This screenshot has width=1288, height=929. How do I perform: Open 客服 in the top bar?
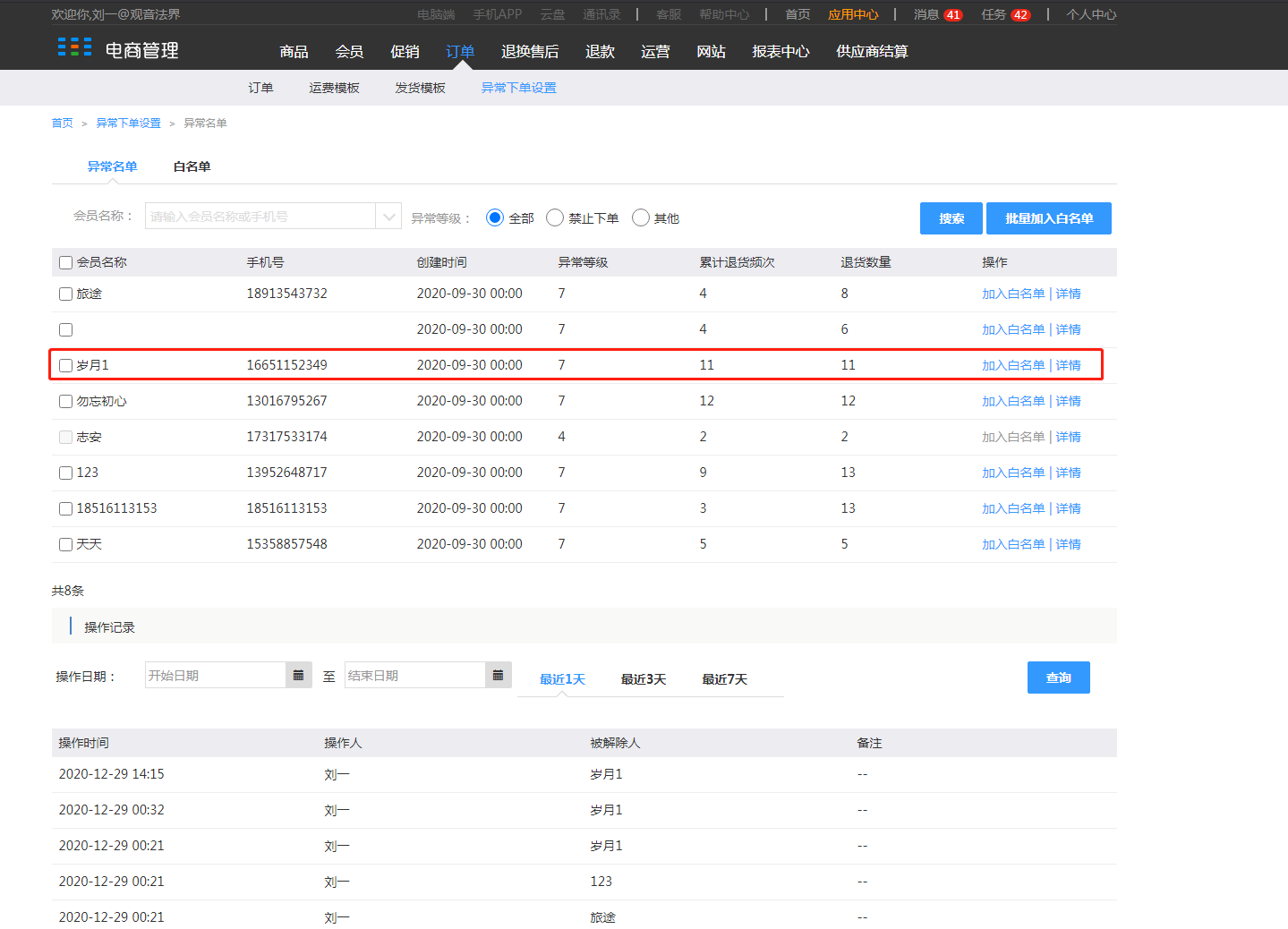click(x=669, y=15)
